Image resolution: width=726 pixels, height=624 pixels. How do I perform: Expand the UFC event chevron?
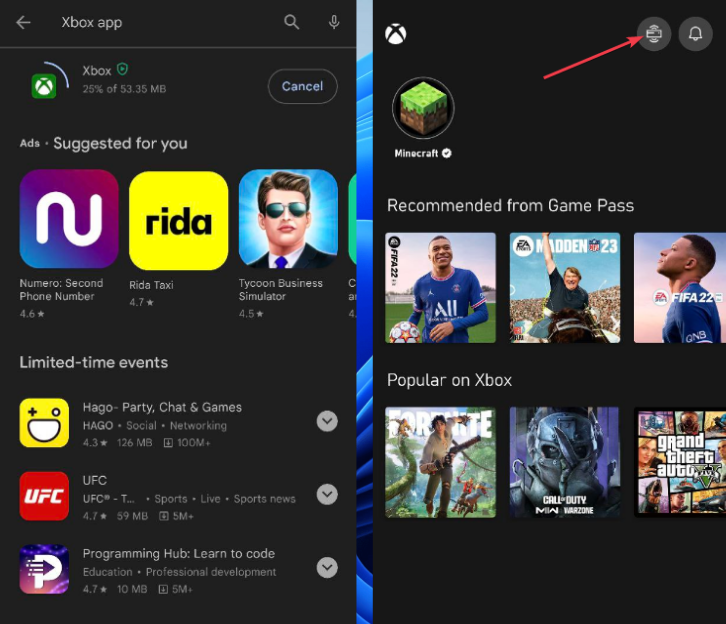coord(327,494)
